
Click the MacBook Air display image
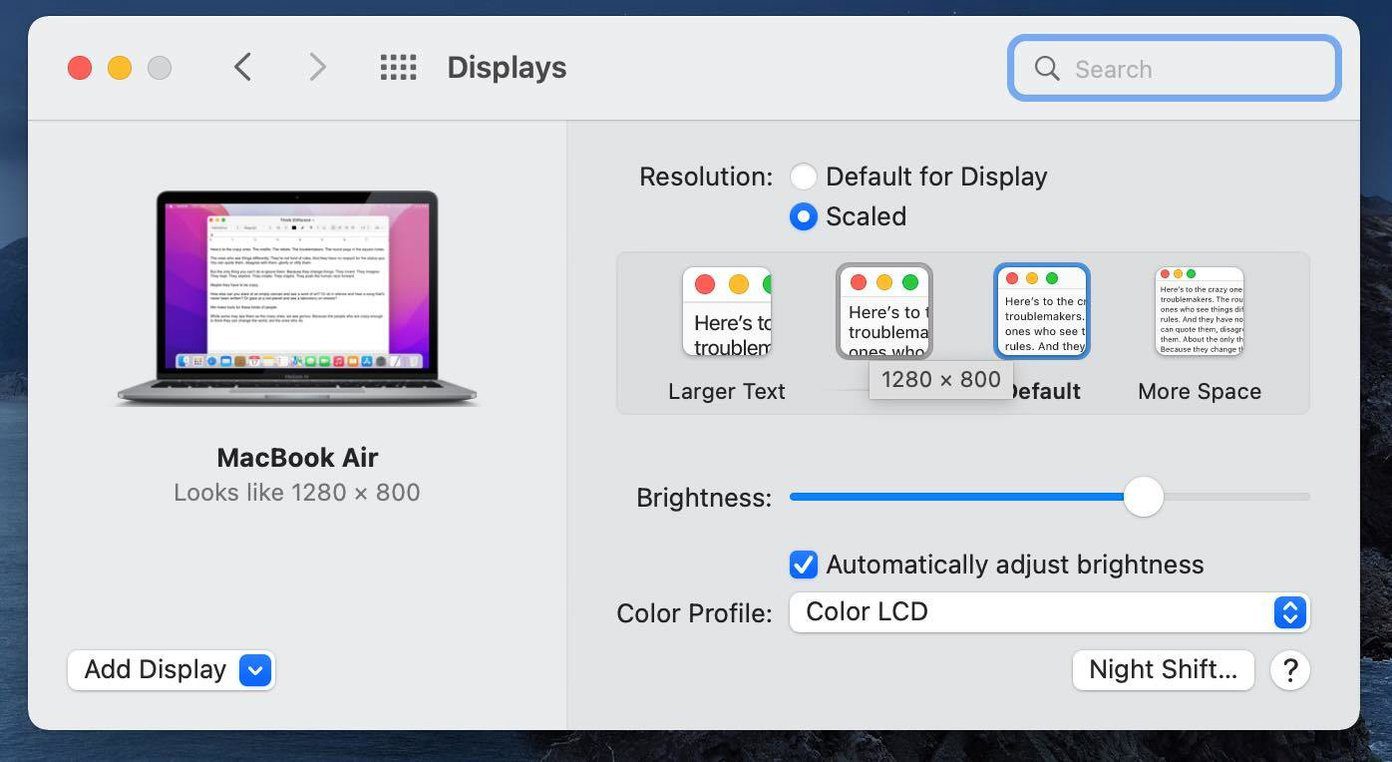coord(297,298)
